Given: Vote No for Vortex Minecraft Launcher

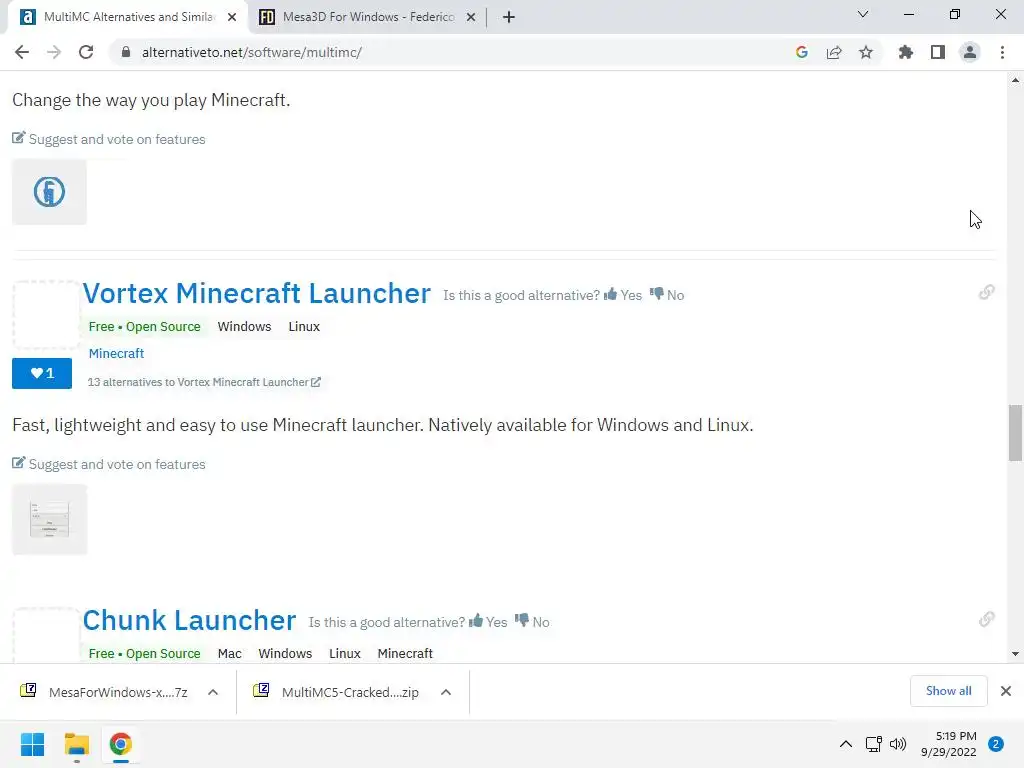Looking at the screenshot, I should point(667,295).
